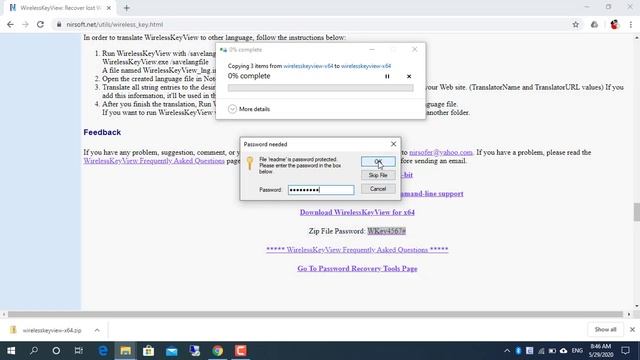640x360 pixels.
Task: Select the WirelessKeyView browser tab
Action: tap(60, 8)
